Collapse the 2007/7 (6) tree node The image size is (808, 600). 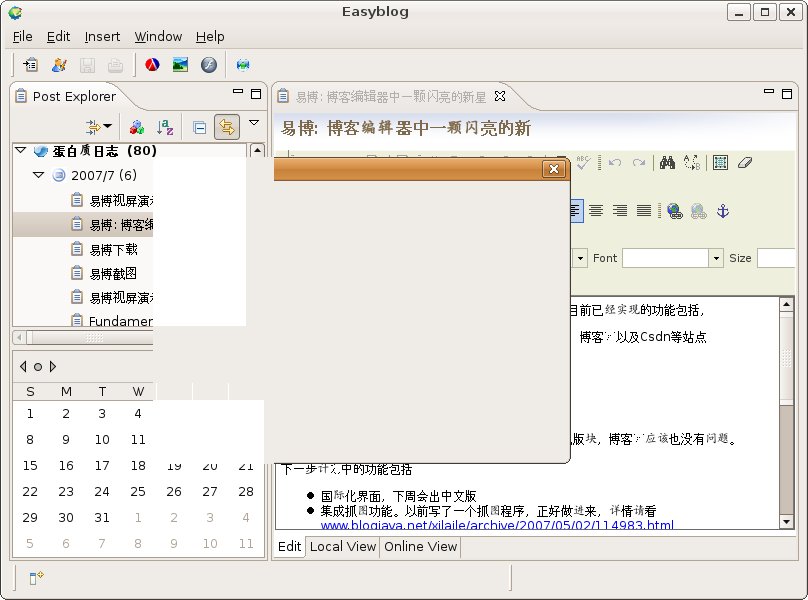[39, 175]
